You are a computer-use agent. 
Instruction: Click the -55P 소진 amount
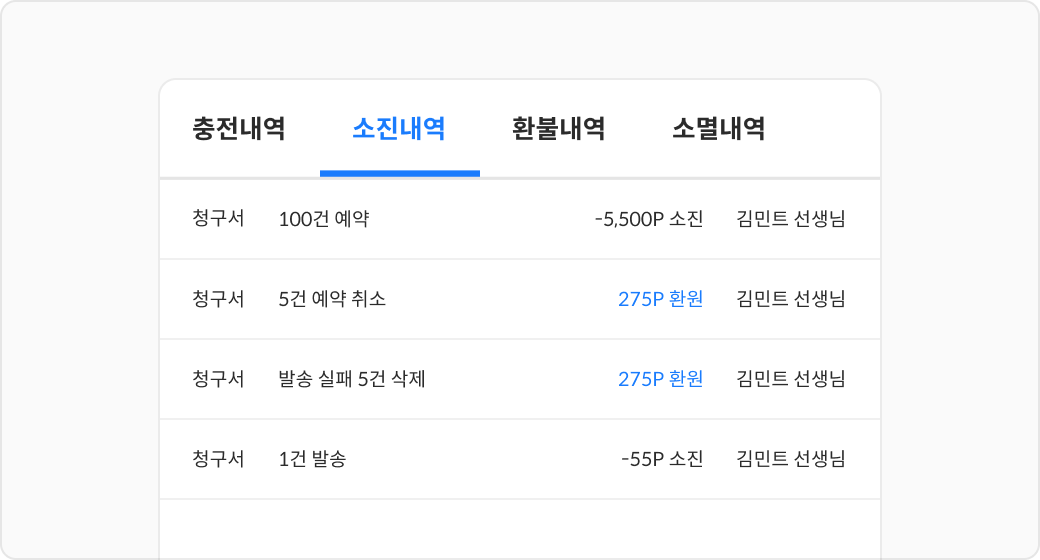(x=662, y=459)
